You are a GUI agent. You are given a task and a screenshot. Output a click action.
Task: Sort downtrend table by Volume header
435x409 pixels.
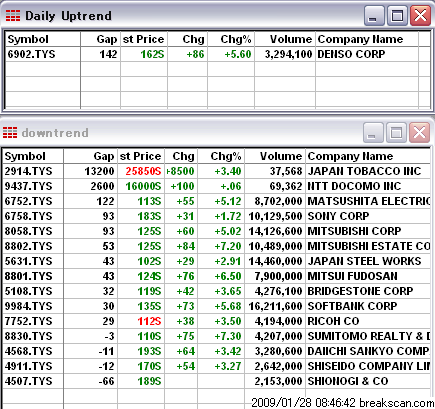[275, 156]
